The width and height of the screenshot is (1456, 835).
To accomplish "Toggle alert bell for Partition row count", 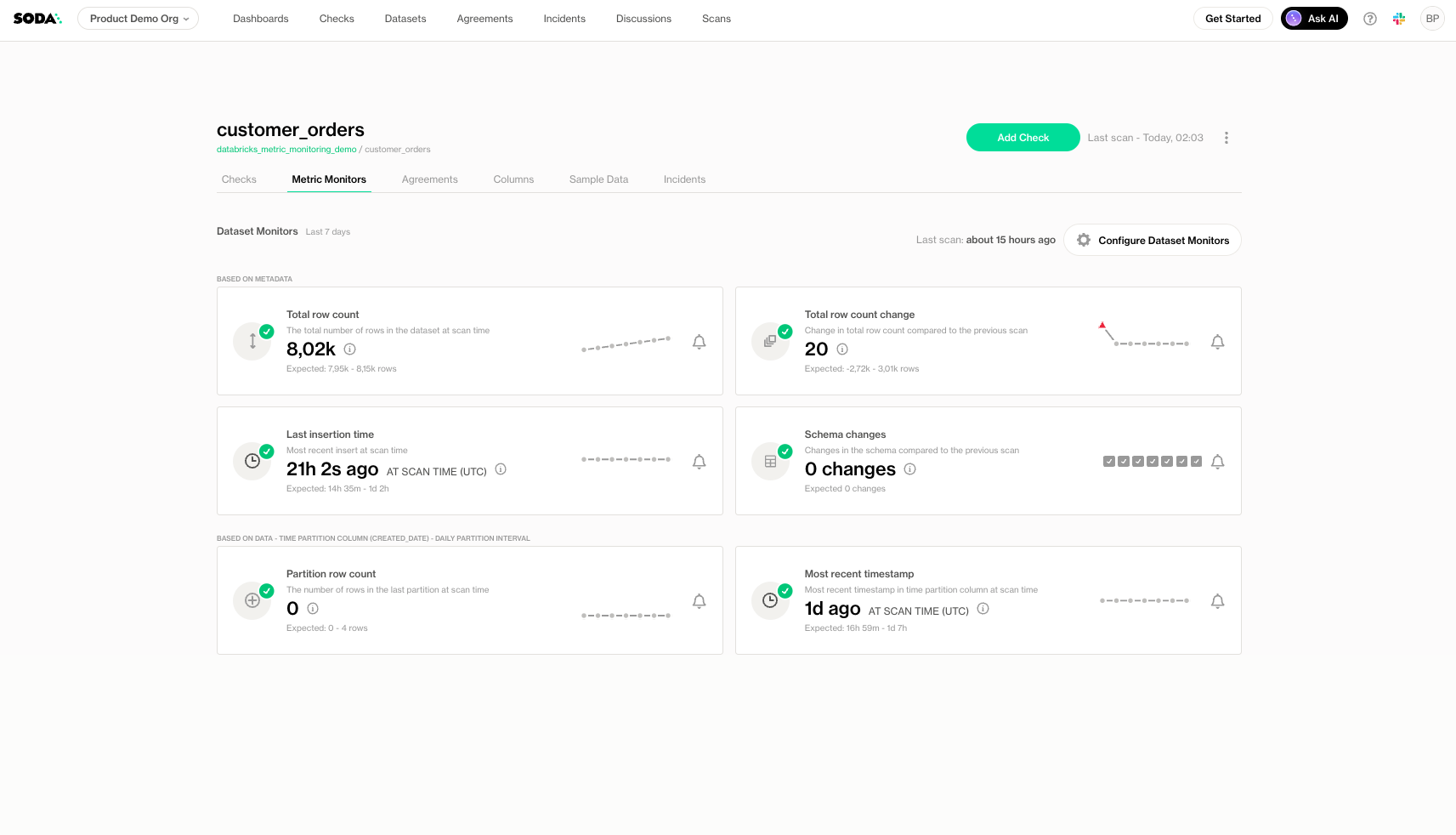I will tap(699, 601).
